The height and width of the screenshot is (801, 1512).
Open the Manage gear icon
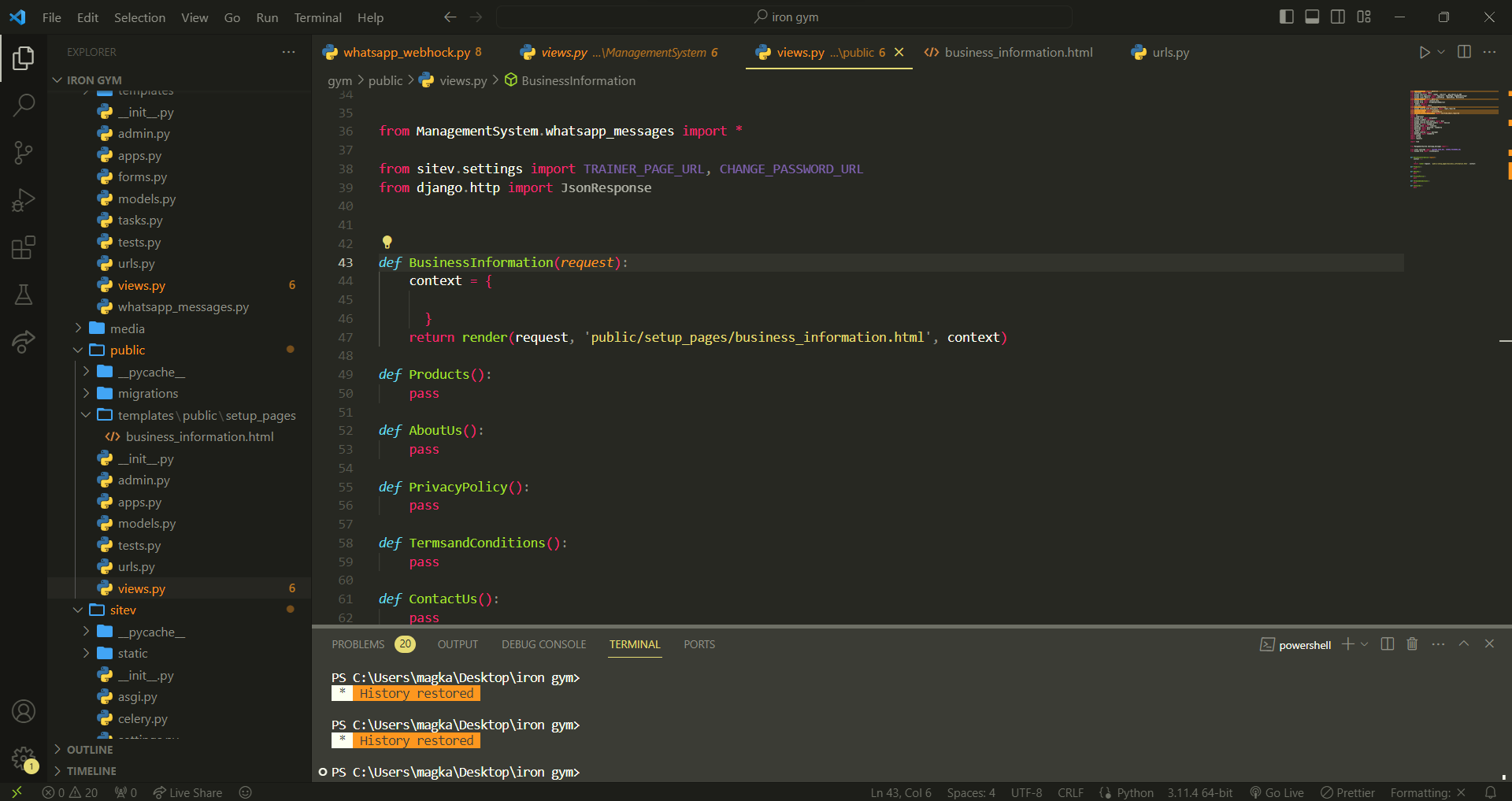tap(24, 758)
